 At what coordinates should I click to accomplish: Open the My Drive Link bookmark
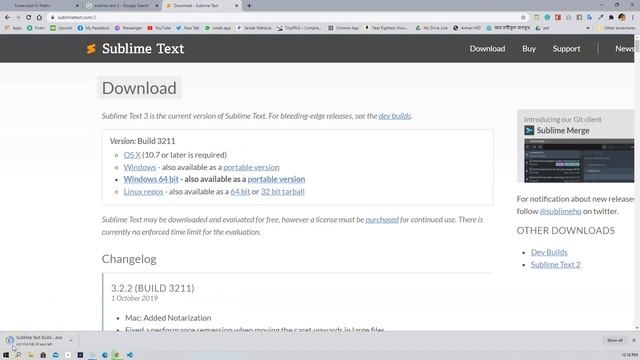(x=431, y=28)
